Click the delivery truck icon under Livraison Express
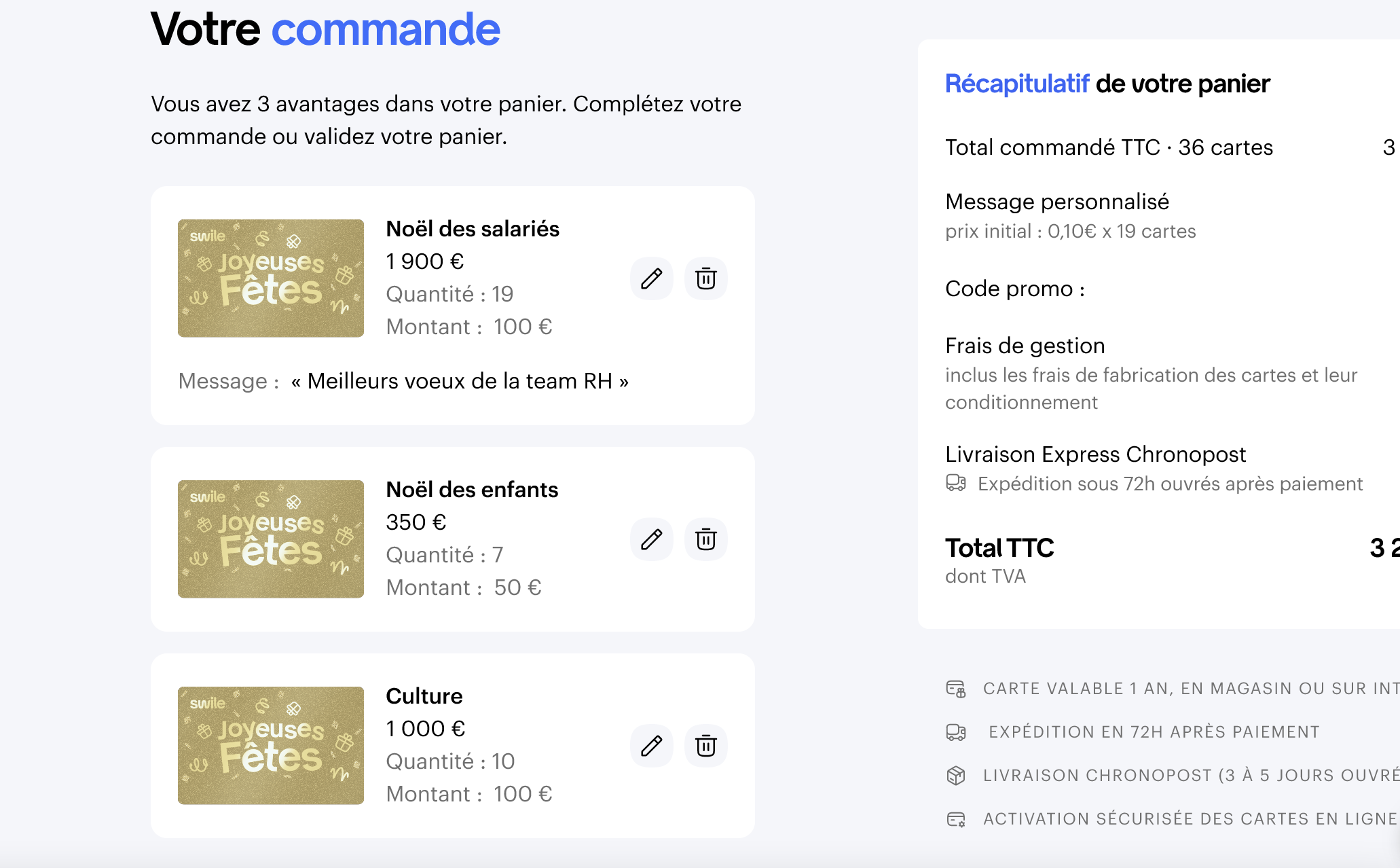 [x=956, y=483]
